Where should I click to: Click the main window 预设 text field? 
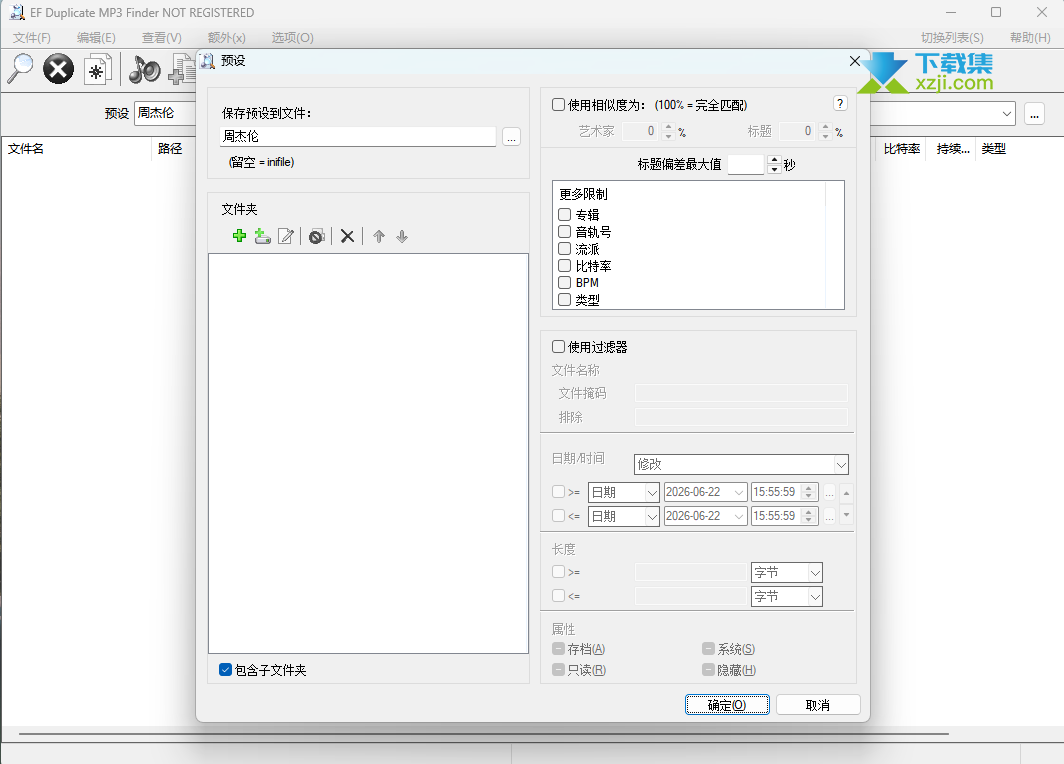(x=165, y=113)
